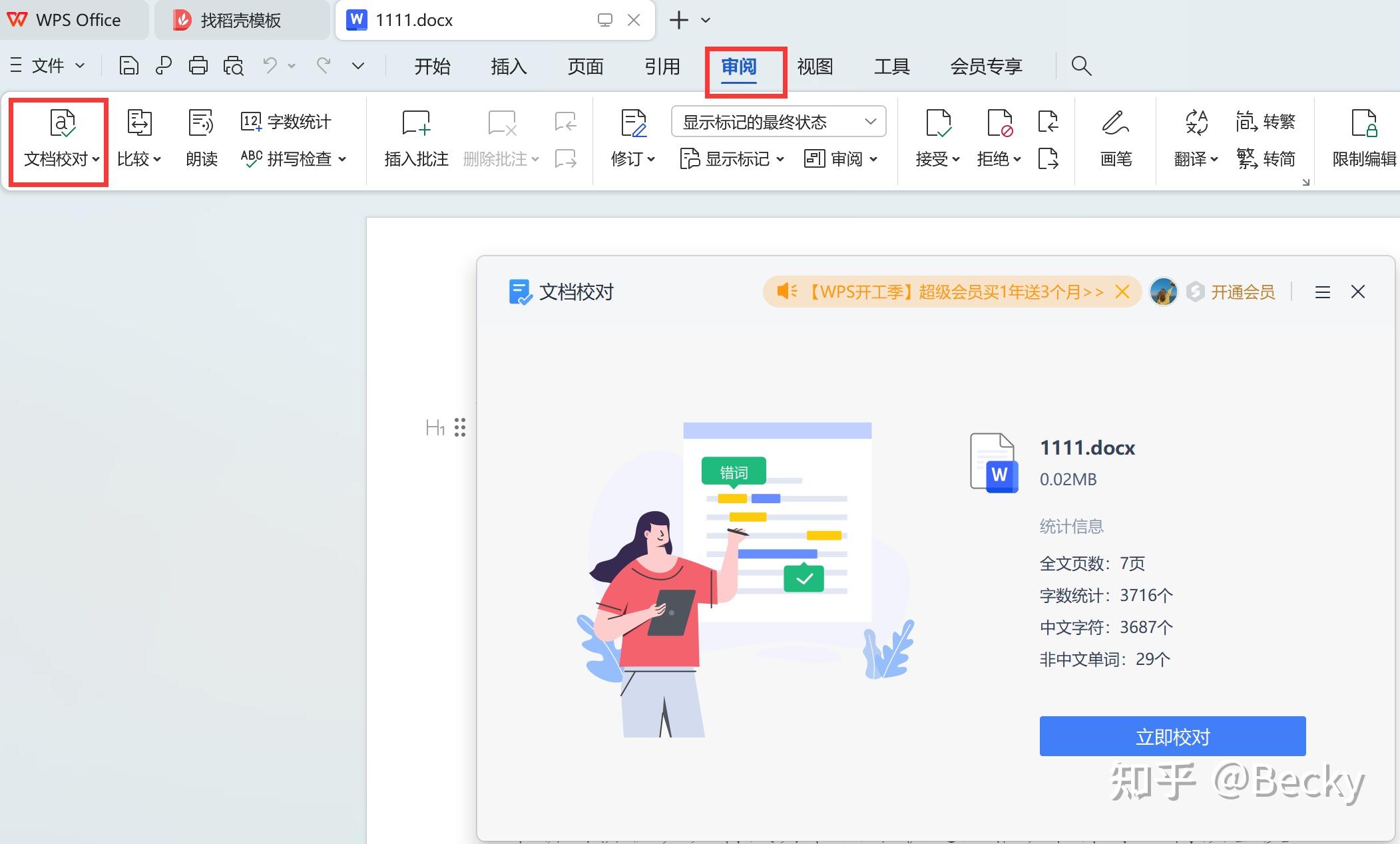Click the 删除批注 delete comment icon
Image resolution: width=1400 pixels, height=844 pixels.
pos(501,124)
